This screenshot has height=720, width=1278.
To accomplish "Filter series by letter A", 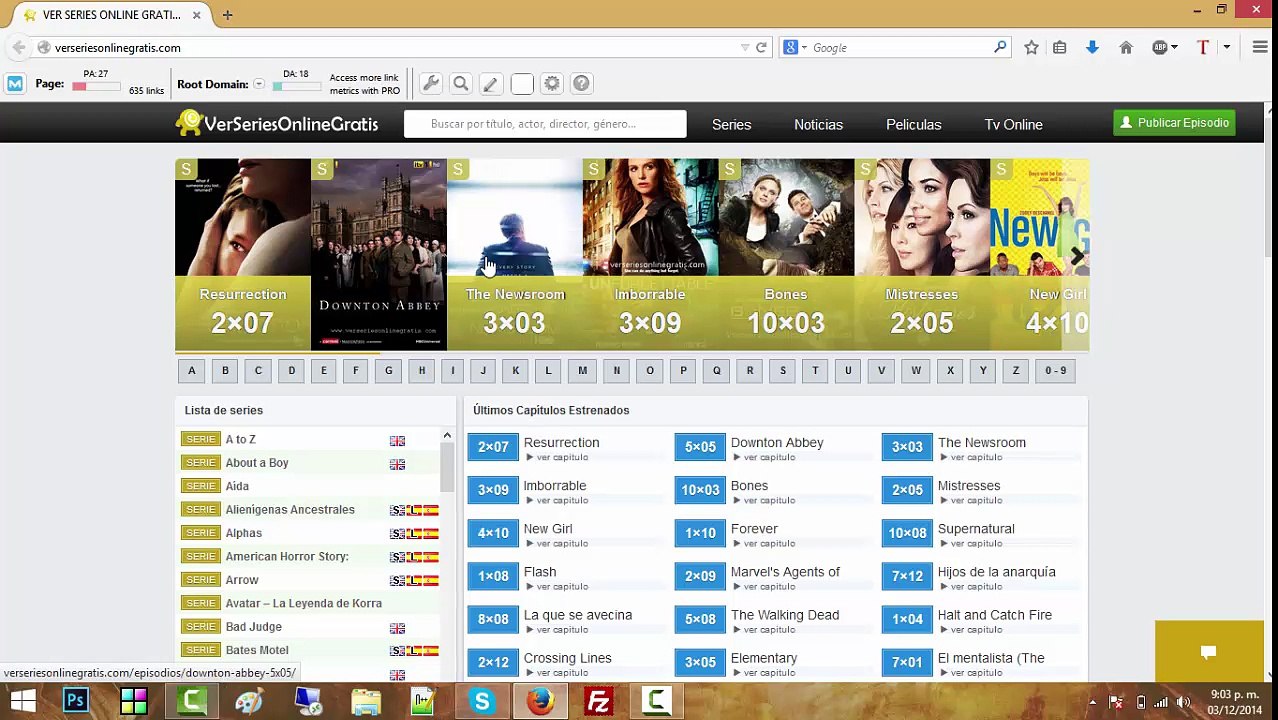I will [x=192, y=371].
